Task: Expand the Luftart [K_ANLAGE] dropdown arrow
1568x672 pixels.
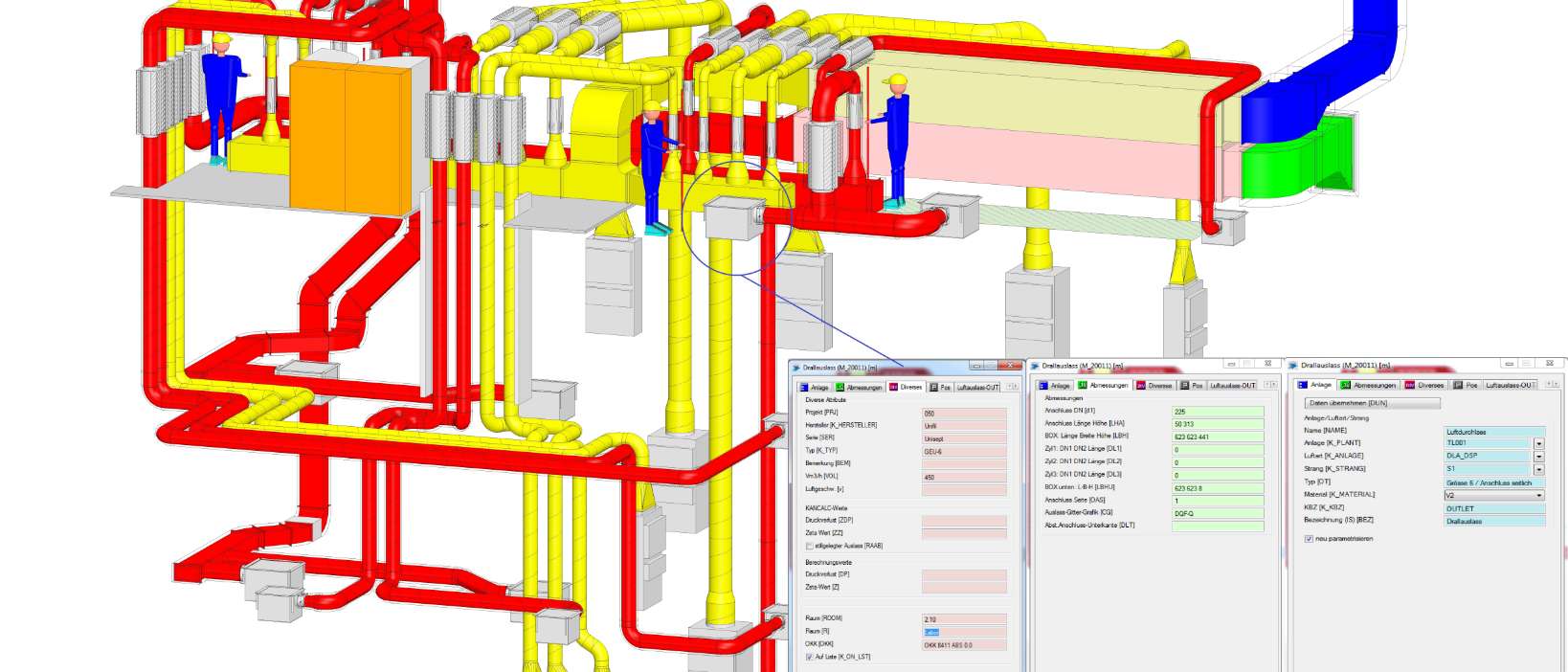Action: pos(1539,457)
